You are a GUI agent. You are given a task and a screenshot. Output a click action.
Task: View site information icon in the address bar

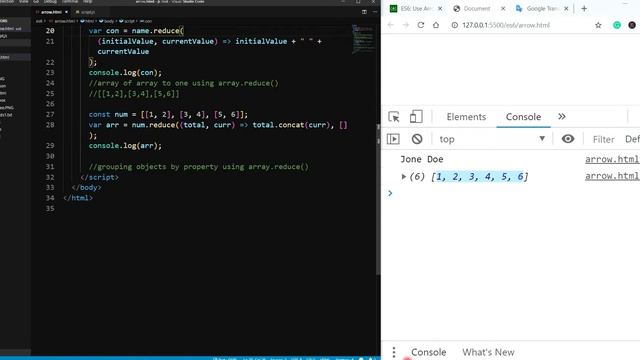[454, 25]
